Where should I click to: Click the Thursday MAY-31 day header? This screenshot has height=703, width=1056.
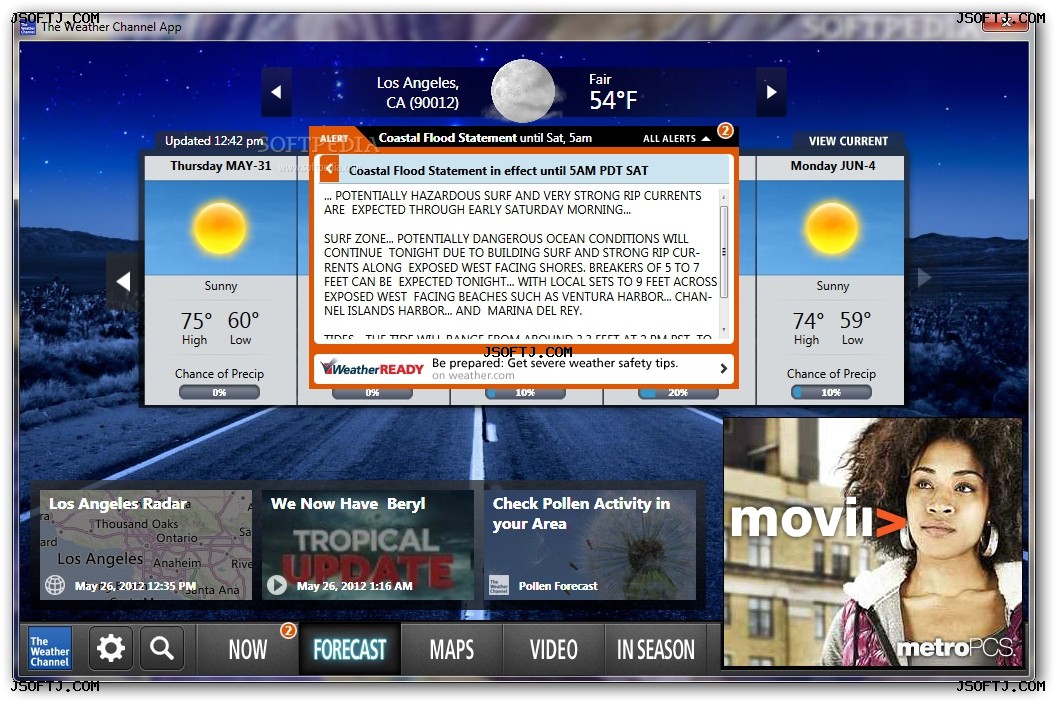(220, 166)
